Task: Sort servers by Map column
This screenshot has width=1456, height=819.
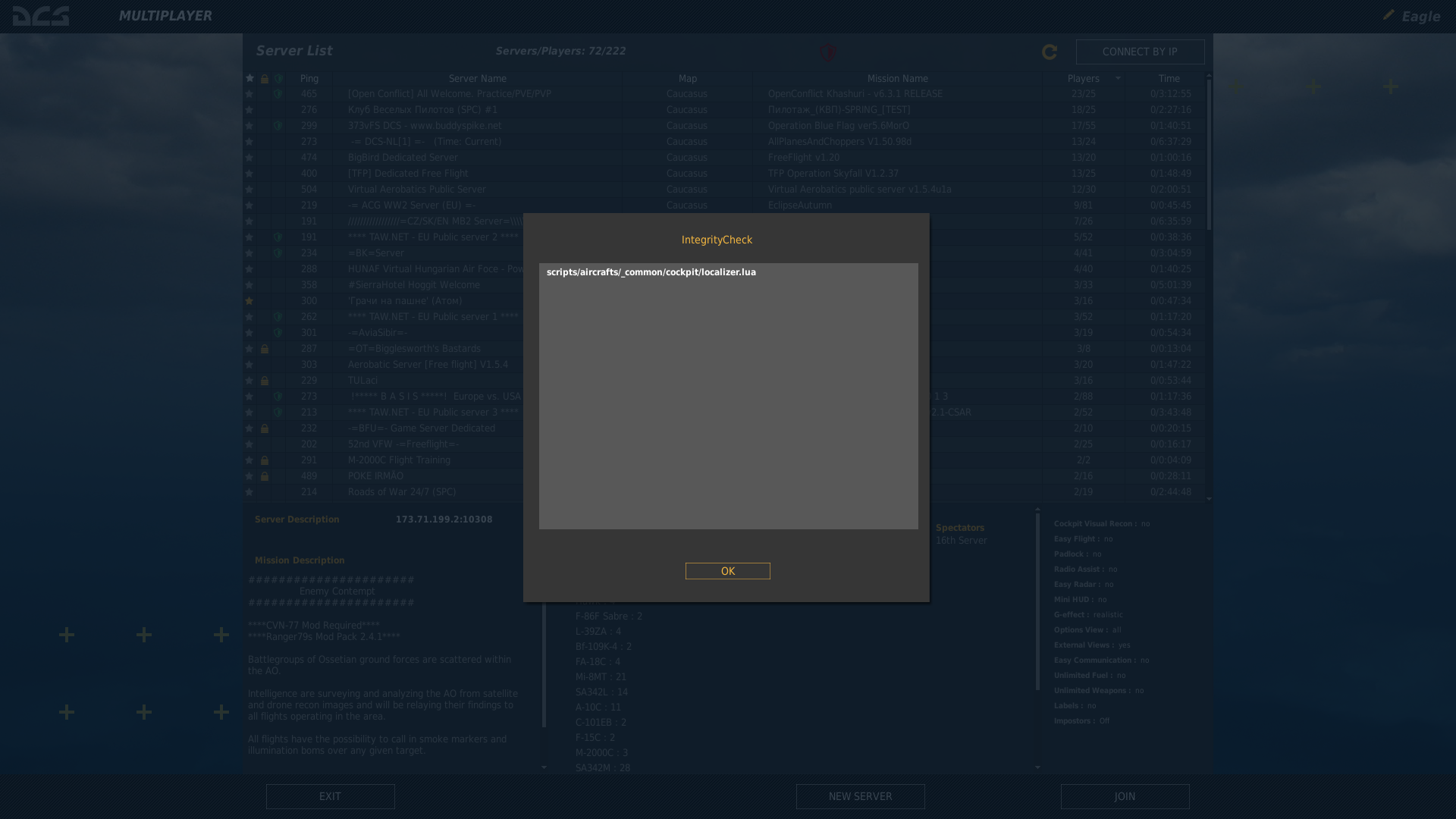Action: pyautogui.click(x=687, y=79)
